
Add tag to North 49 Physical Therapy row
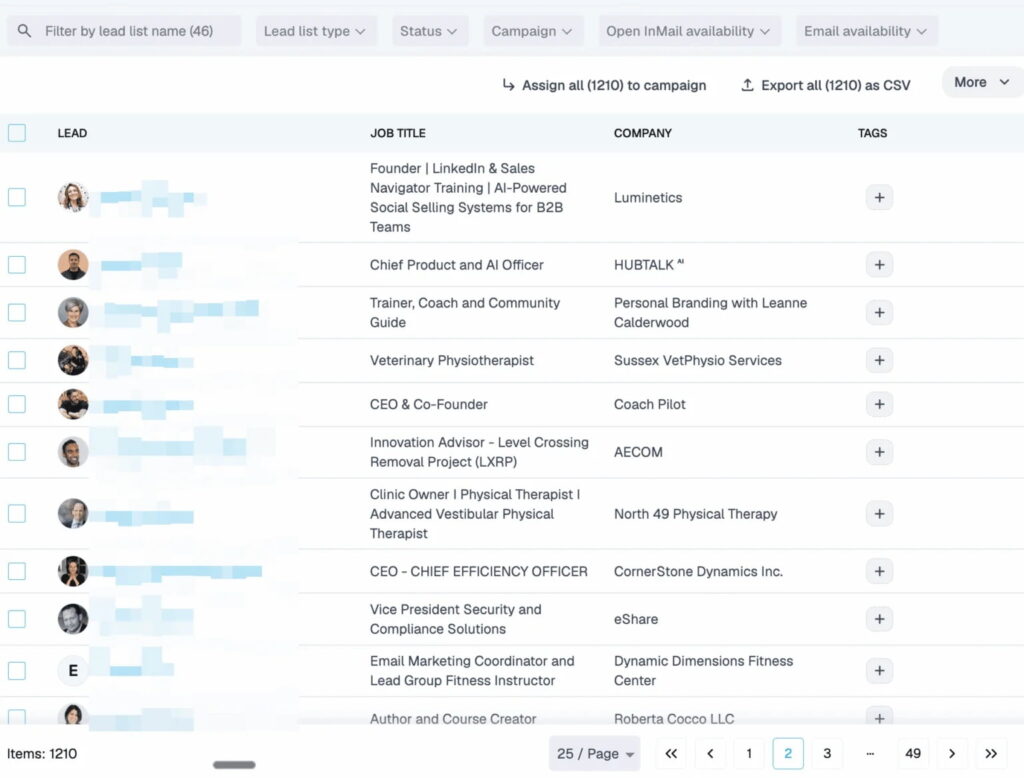879,513
